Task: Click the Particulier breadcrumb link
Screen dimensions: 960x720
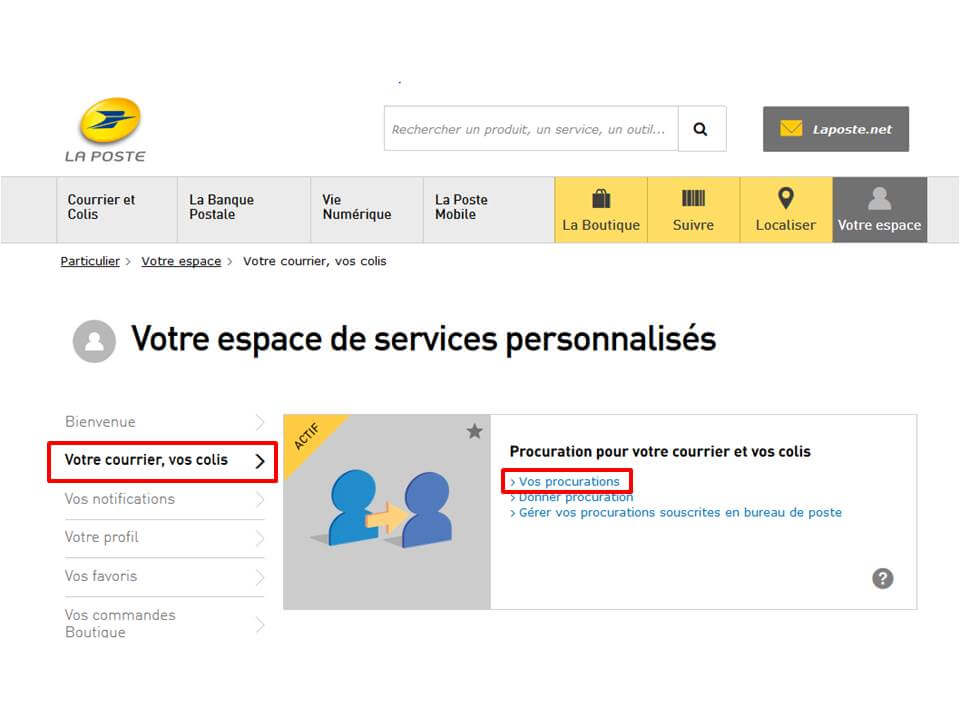Action: click(x=89, y=261)
